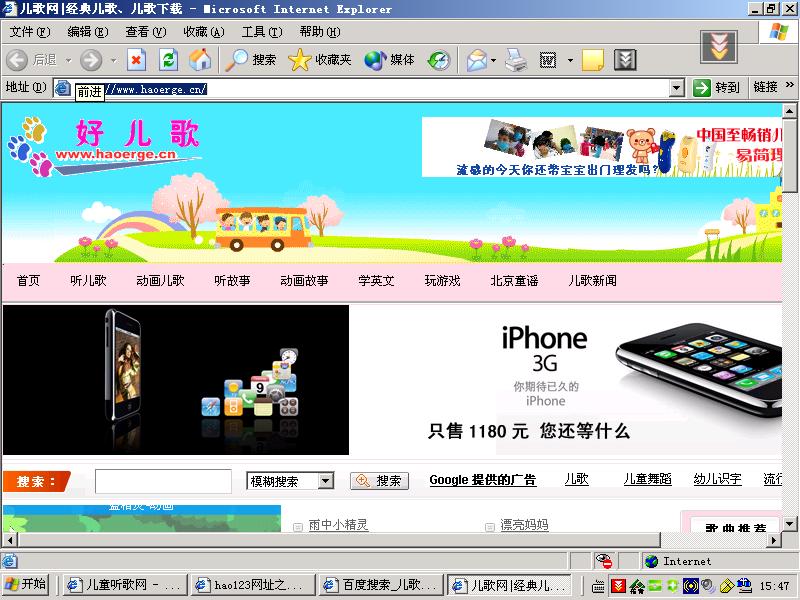Viewport: 800px width, 600px height.
Task: Click the network connection tray icon
Action: pos(744,586)
